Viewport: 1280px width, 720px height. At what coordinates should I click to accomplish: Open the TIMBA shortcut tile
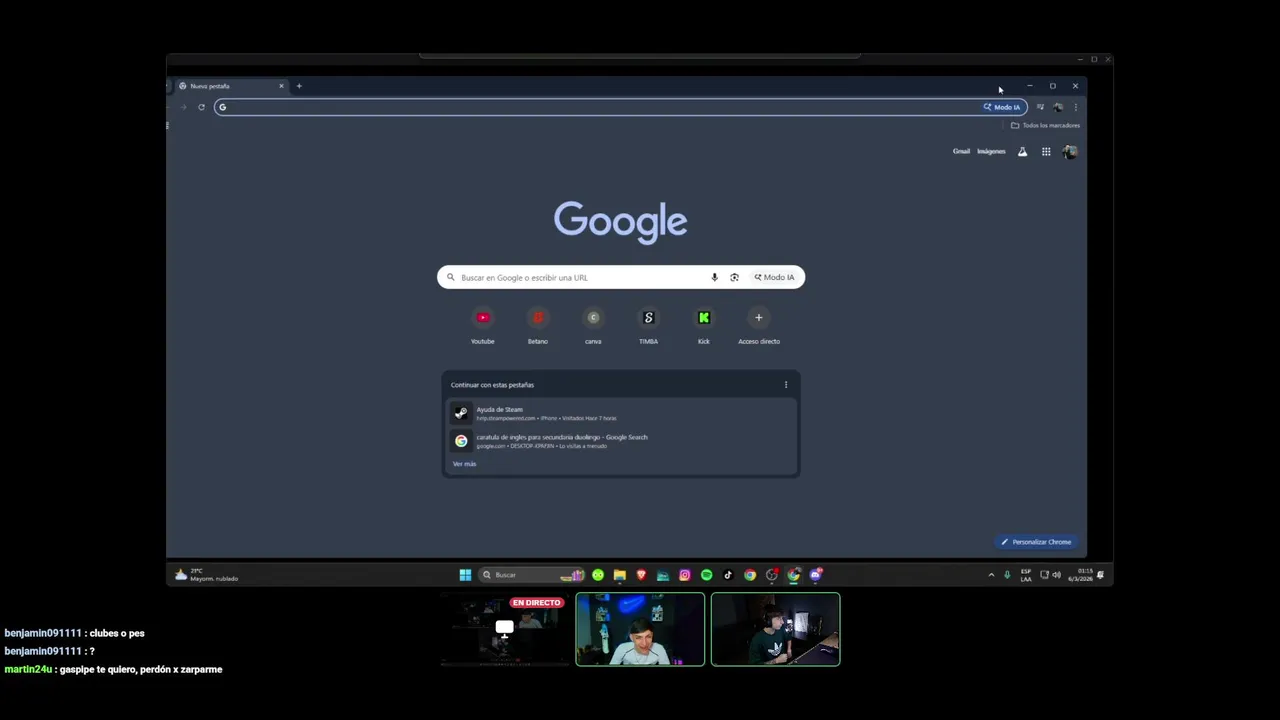pyautogui.click(x=648, y=326)
